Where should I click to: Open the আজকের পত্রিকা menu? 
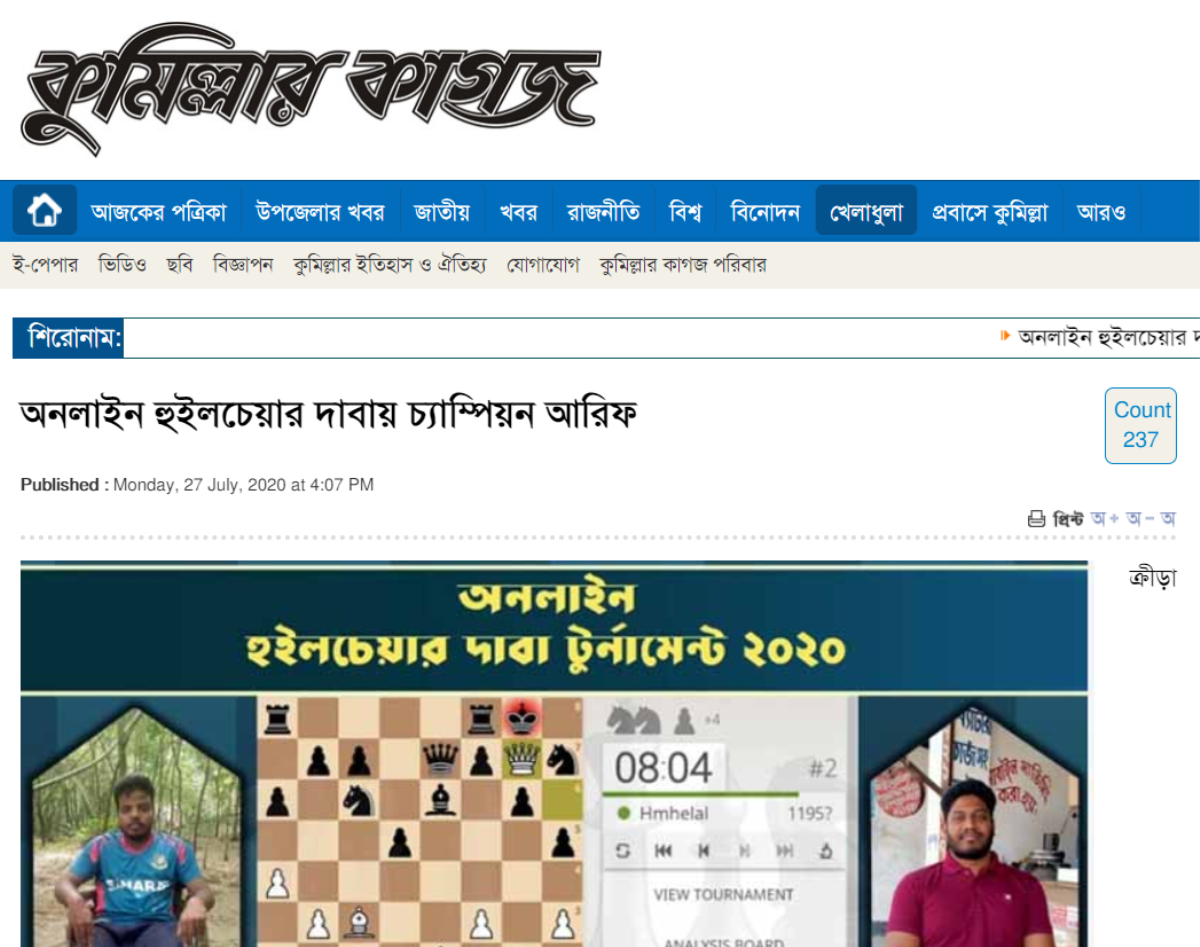pyautogui.click(x=158, y=211)
